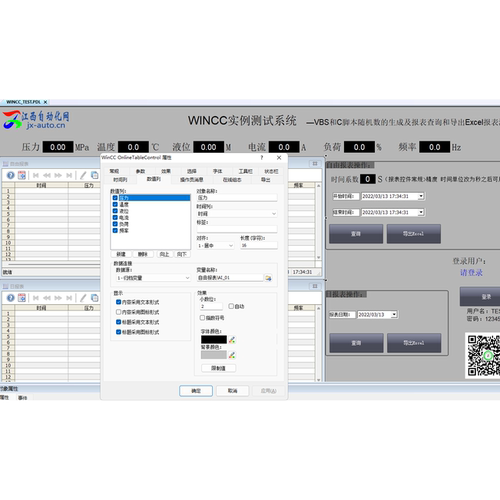Open the 结束时间 date picker dropdown

click(421, 212)
